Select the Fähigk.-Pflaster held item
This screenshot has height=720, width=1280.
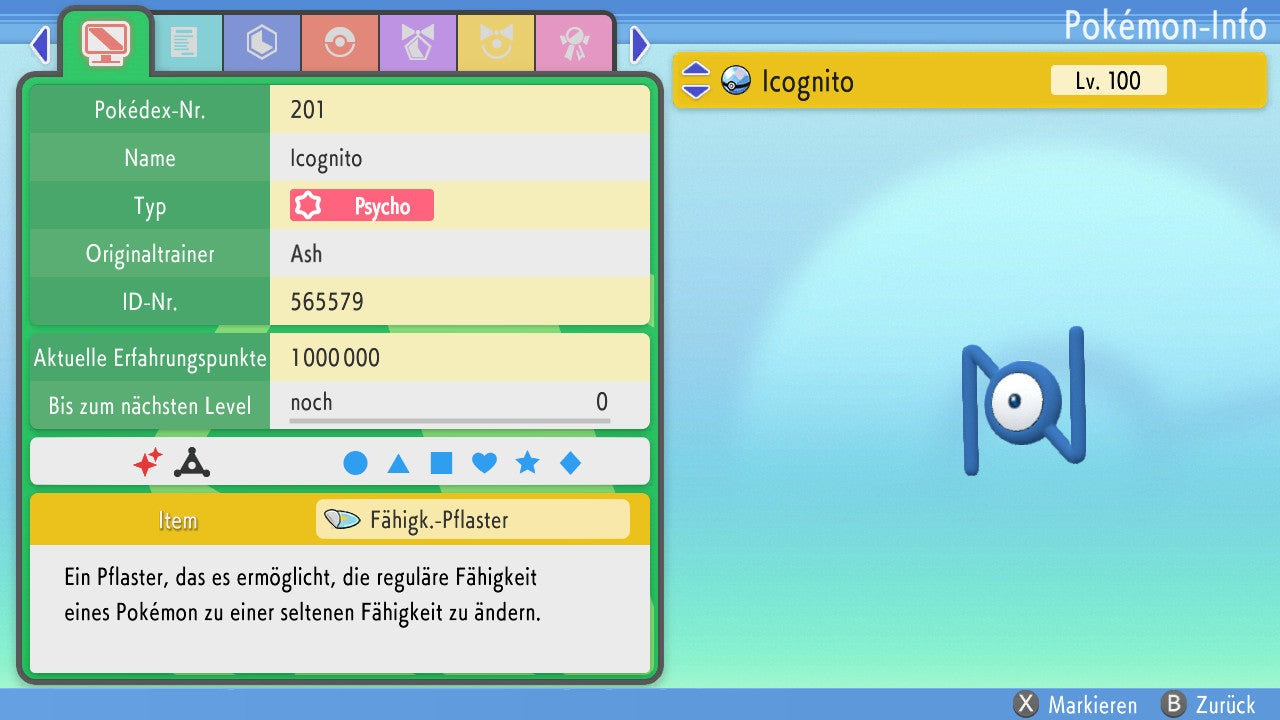click(x=472, y=520)
